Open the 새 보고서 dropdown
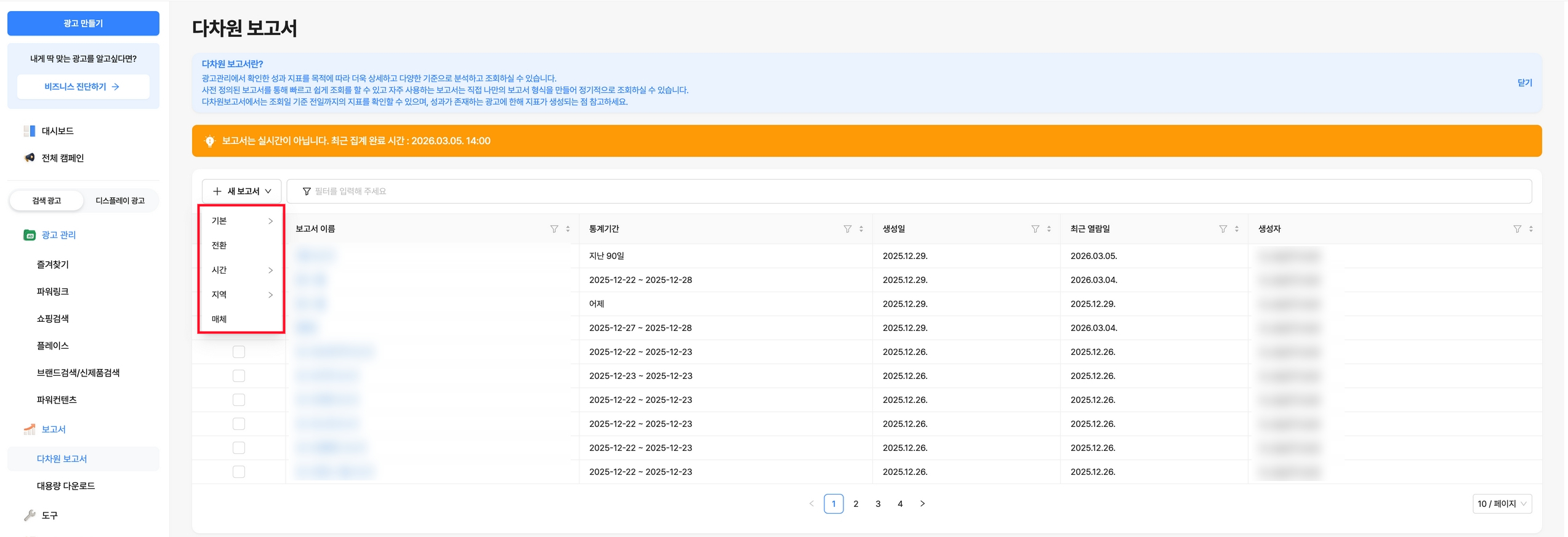1568x537 pixels. coord(242,191)
